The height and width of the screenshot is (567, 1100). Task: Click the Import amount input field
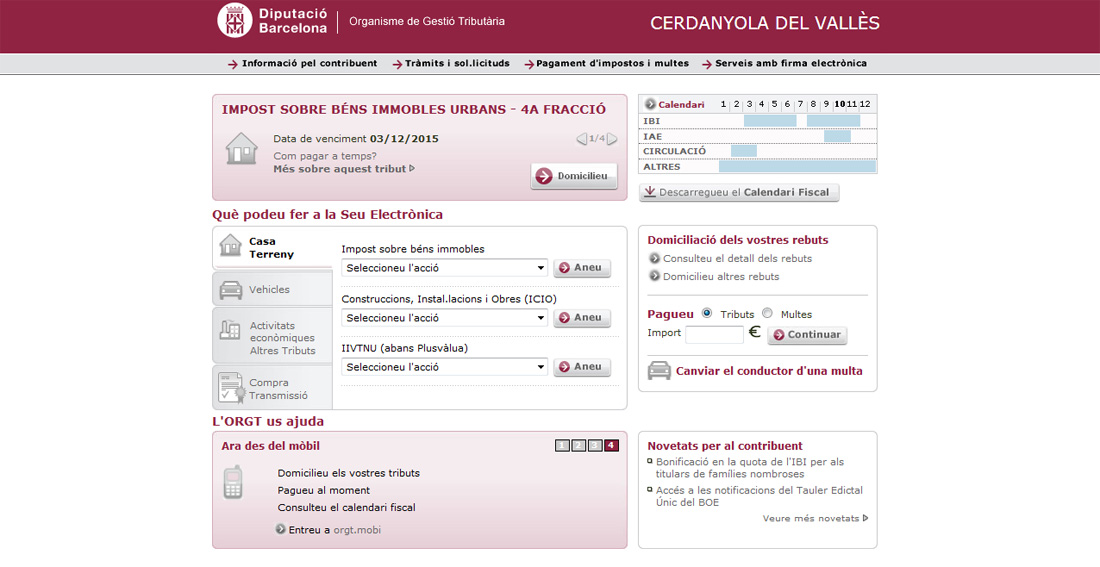714,335
